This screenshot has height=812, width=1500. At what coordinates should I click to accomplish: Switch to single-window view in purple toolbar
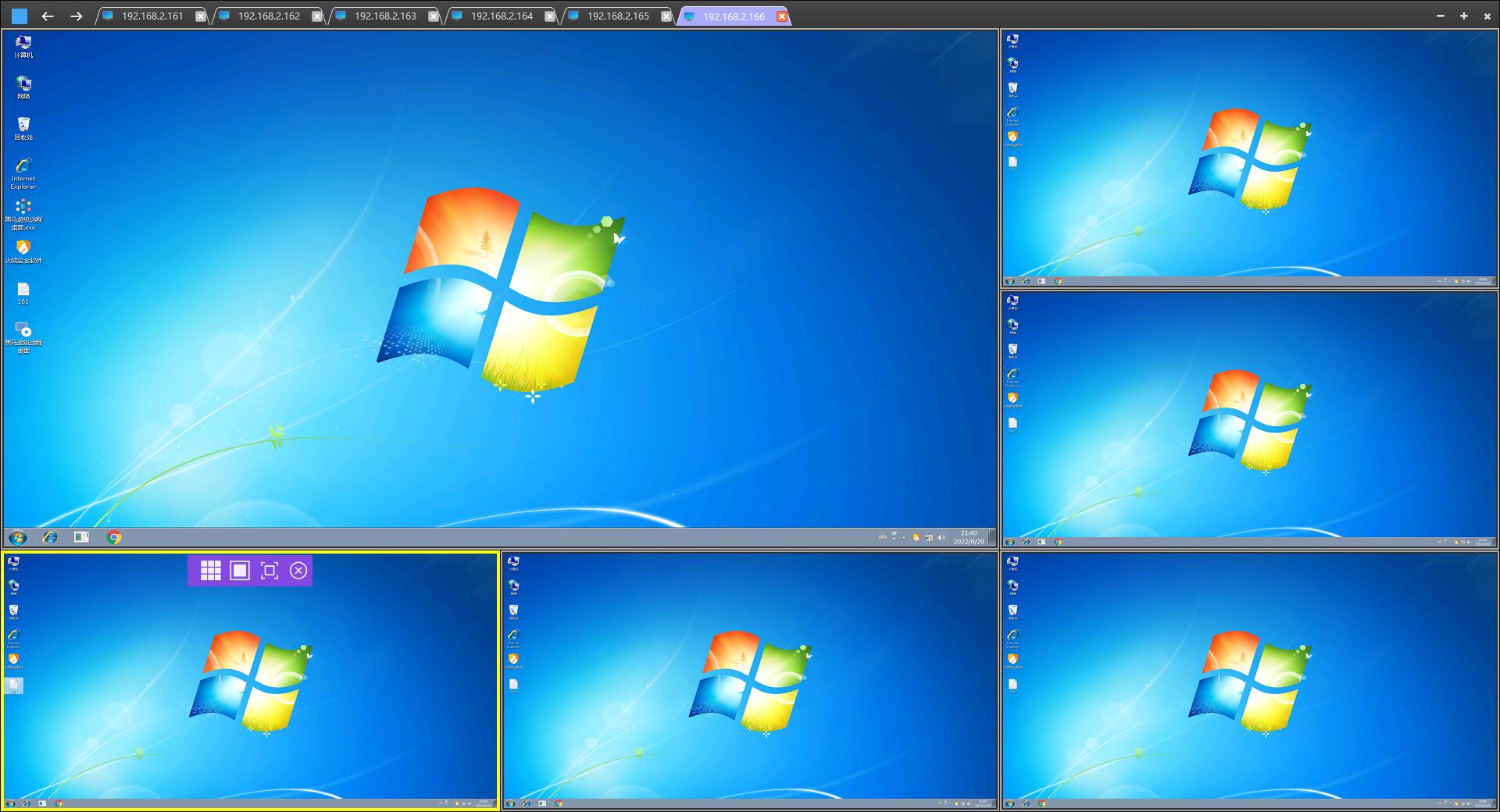coord(240,571)
